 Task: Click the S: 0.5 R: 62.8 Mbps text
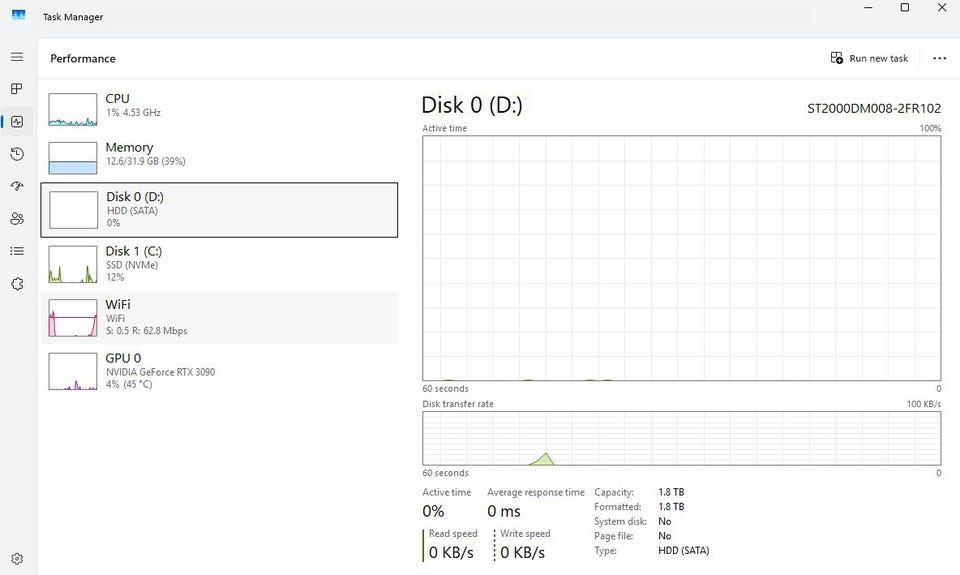pyautogui.click(x=146, y=331)
